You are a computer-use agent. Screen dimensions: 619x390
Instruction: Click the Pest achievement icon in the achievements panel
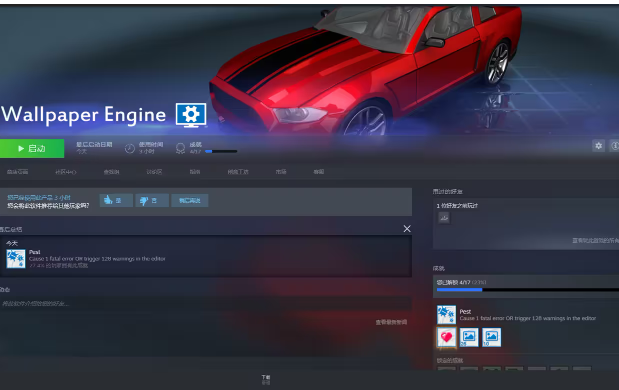coord(446,315)
